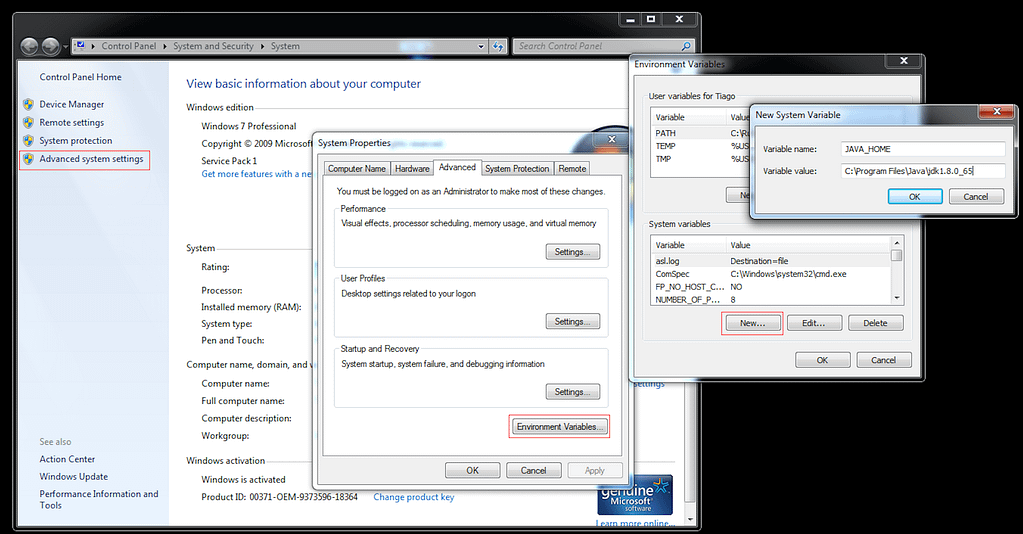The width and height of the screenshot is (1023, 534).
Task: Click Cancel in System Properties dialog
Action: (533, 471)
